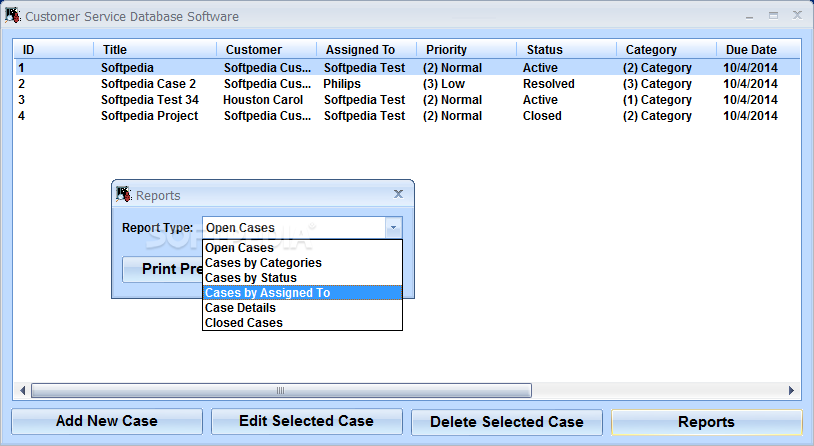Select Open Cases from the list
Image resolution: width=814 pixels, height=446 pixels.
(302, 248)
